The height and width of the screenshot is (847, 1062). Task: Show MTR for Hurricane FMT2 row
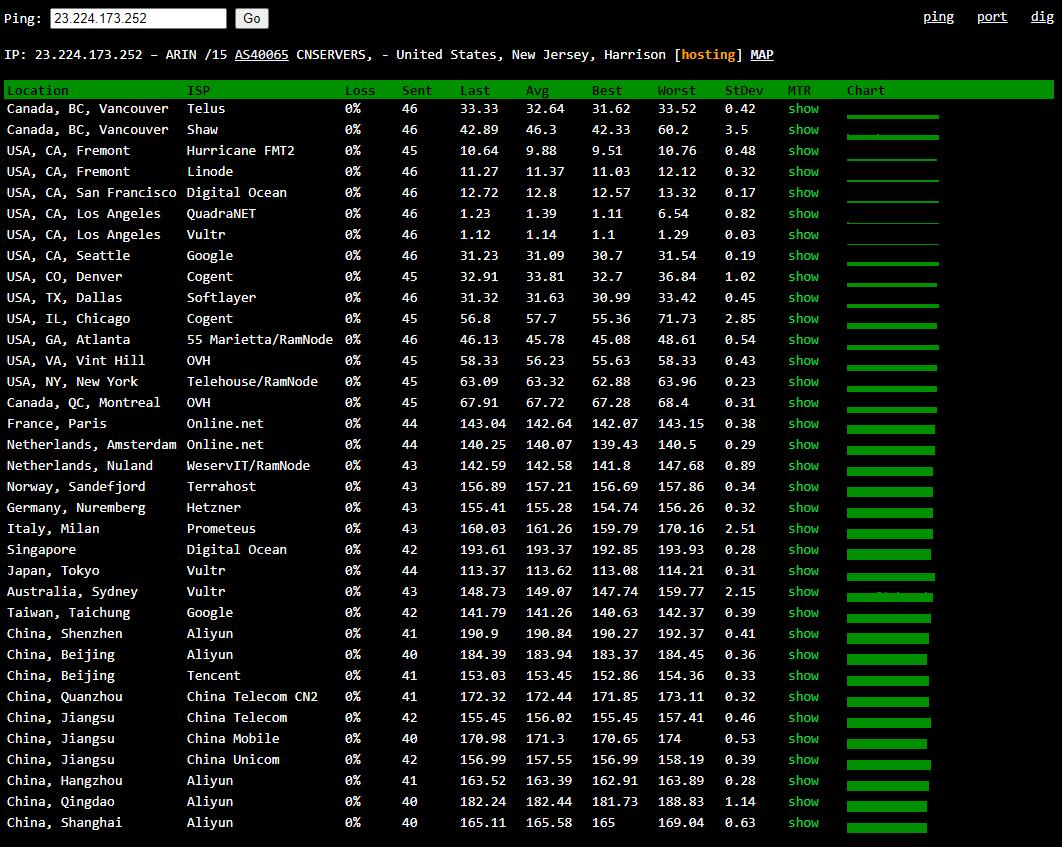point(803,150)
